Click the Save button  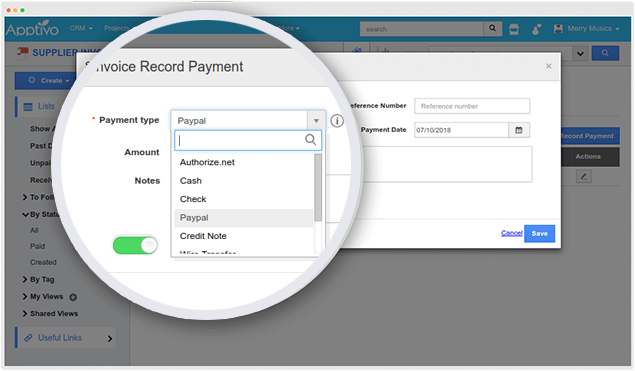(x=539, y=234)
